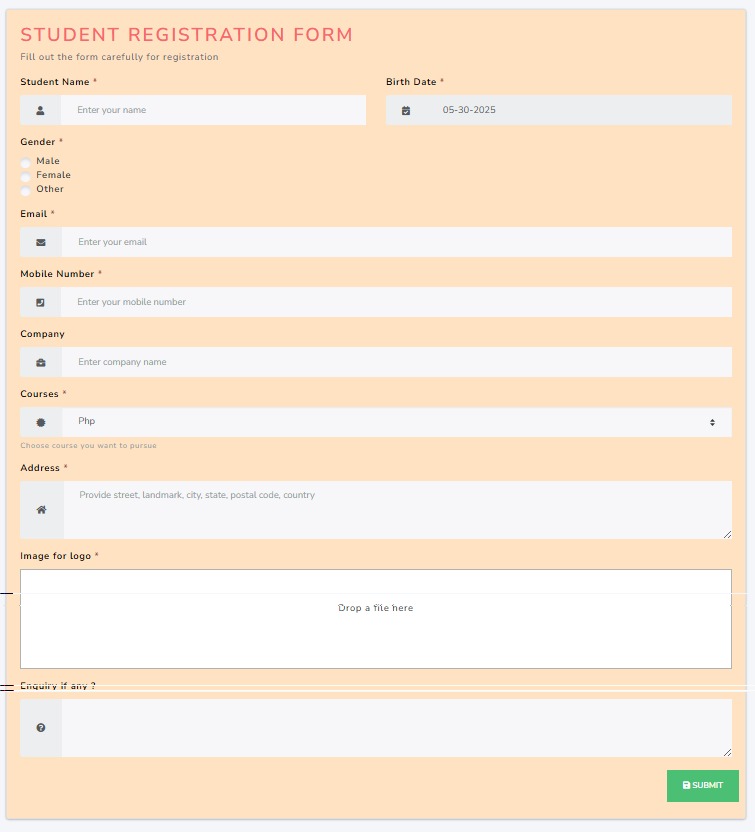This screenshot has width=755, height=832.
Task: Click the Drop a file here area
Action: (376, 618)
